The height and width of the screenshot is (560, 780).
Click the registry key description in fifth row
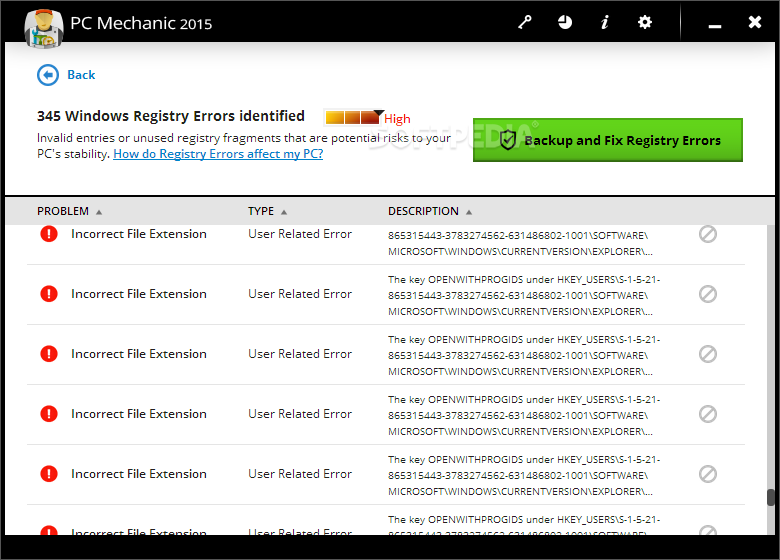[524, 475]
